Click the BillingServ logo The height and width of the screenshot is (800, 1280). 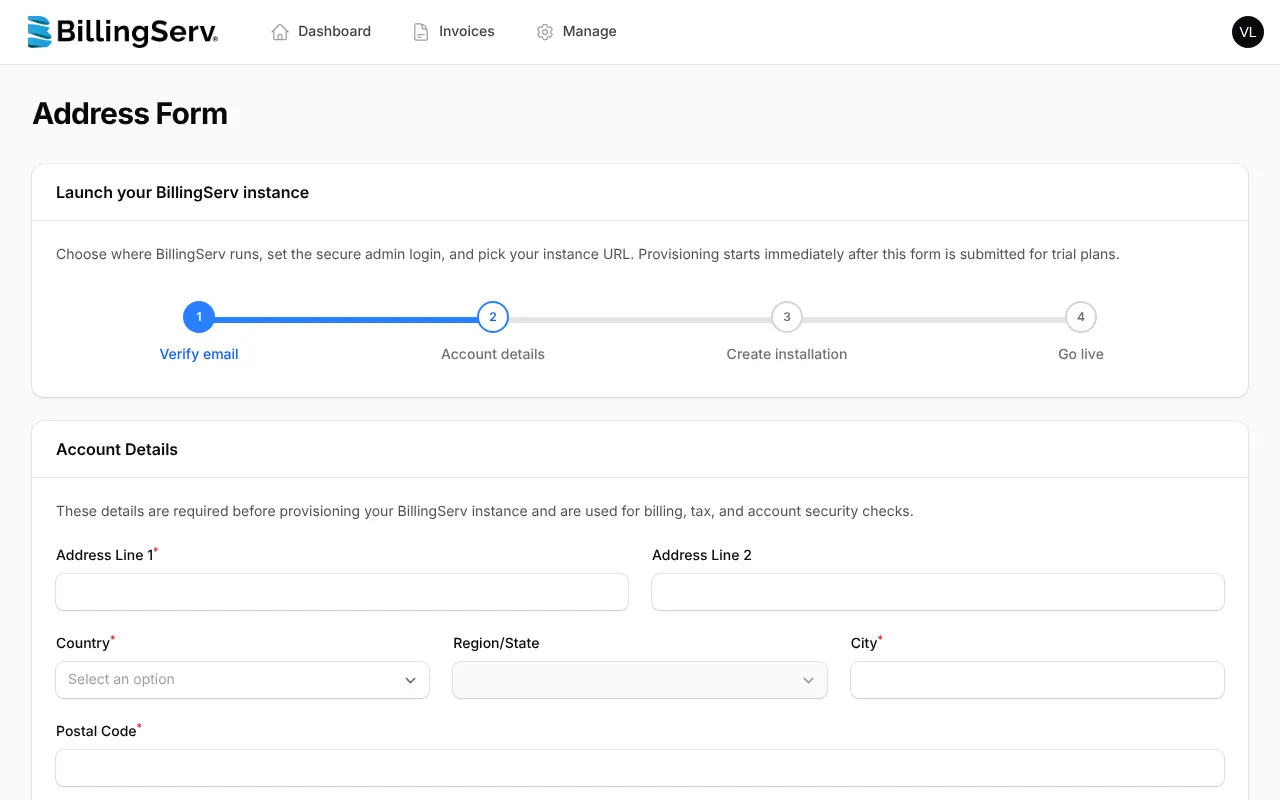pos(122,32)
